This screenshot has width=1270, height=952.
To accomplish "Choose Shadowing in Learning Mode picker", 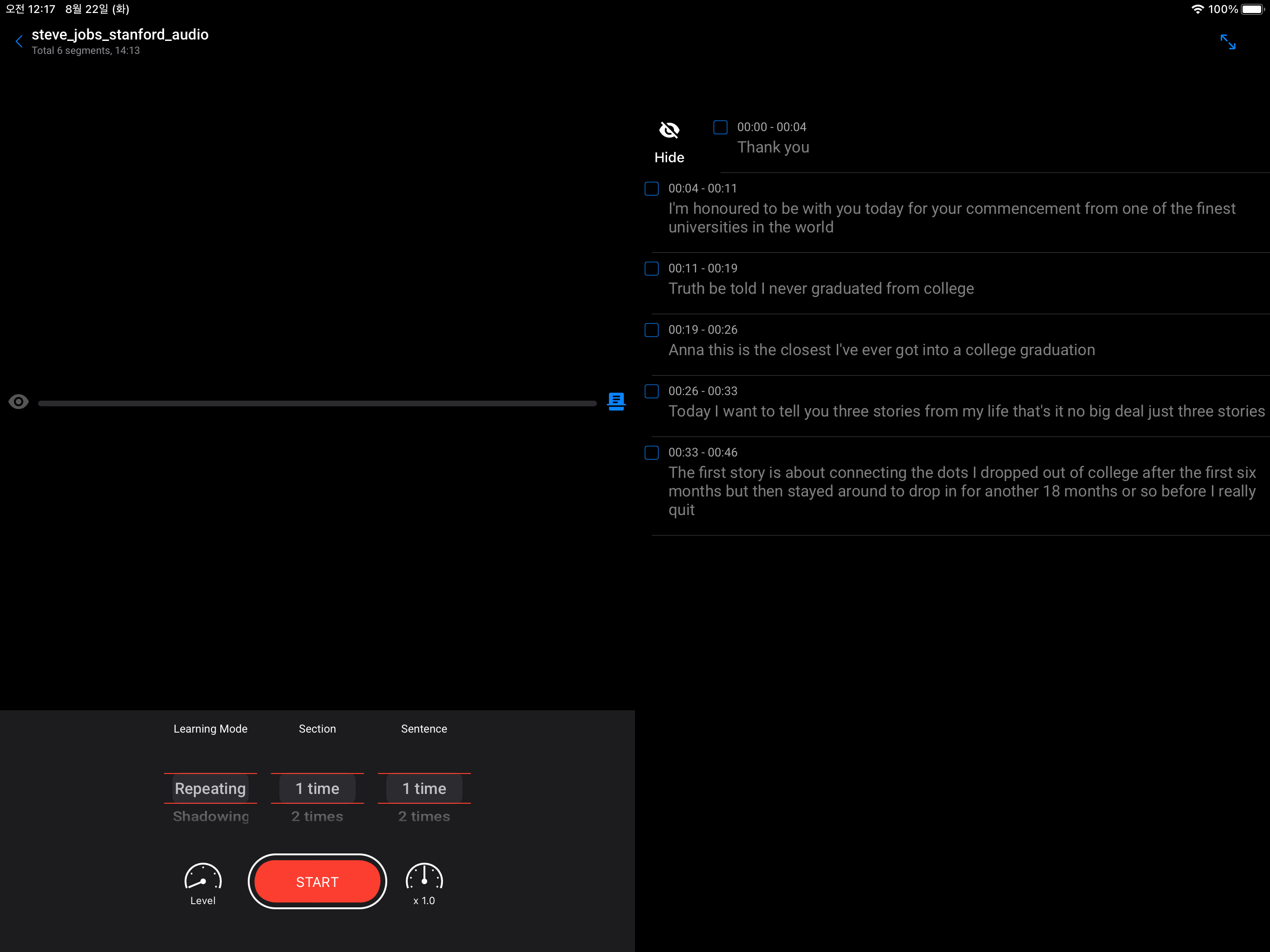I will pyautogui.click(x=211, y=816).
